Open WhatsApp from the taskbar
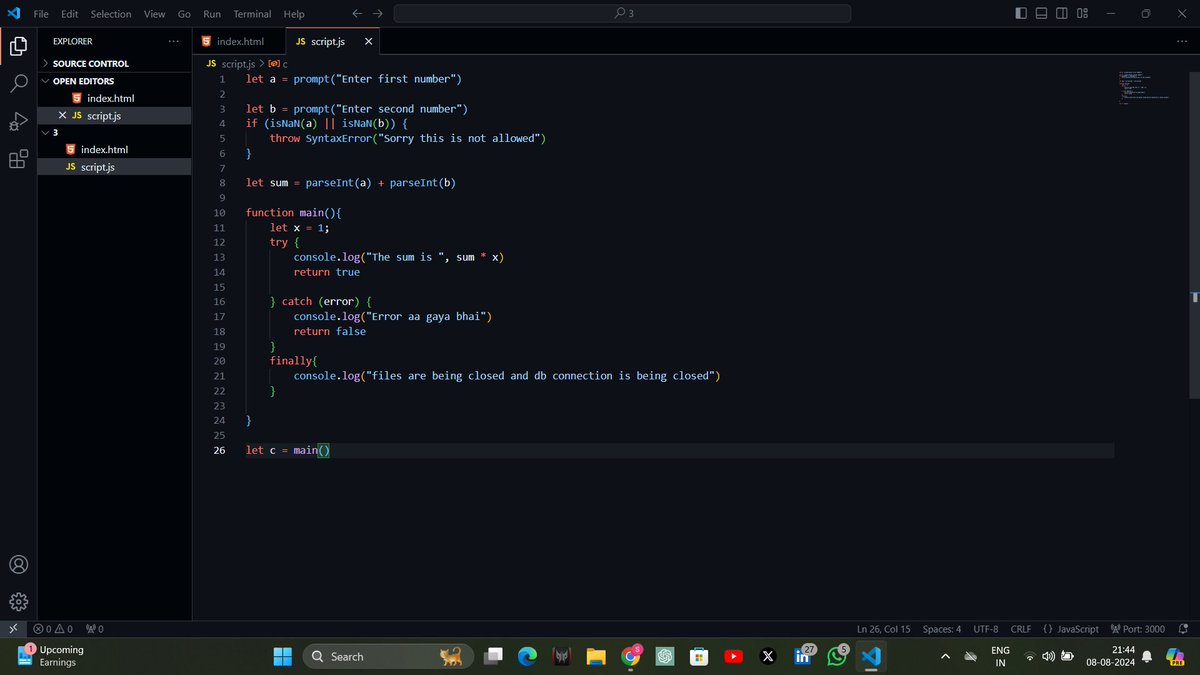 [836, 656]
